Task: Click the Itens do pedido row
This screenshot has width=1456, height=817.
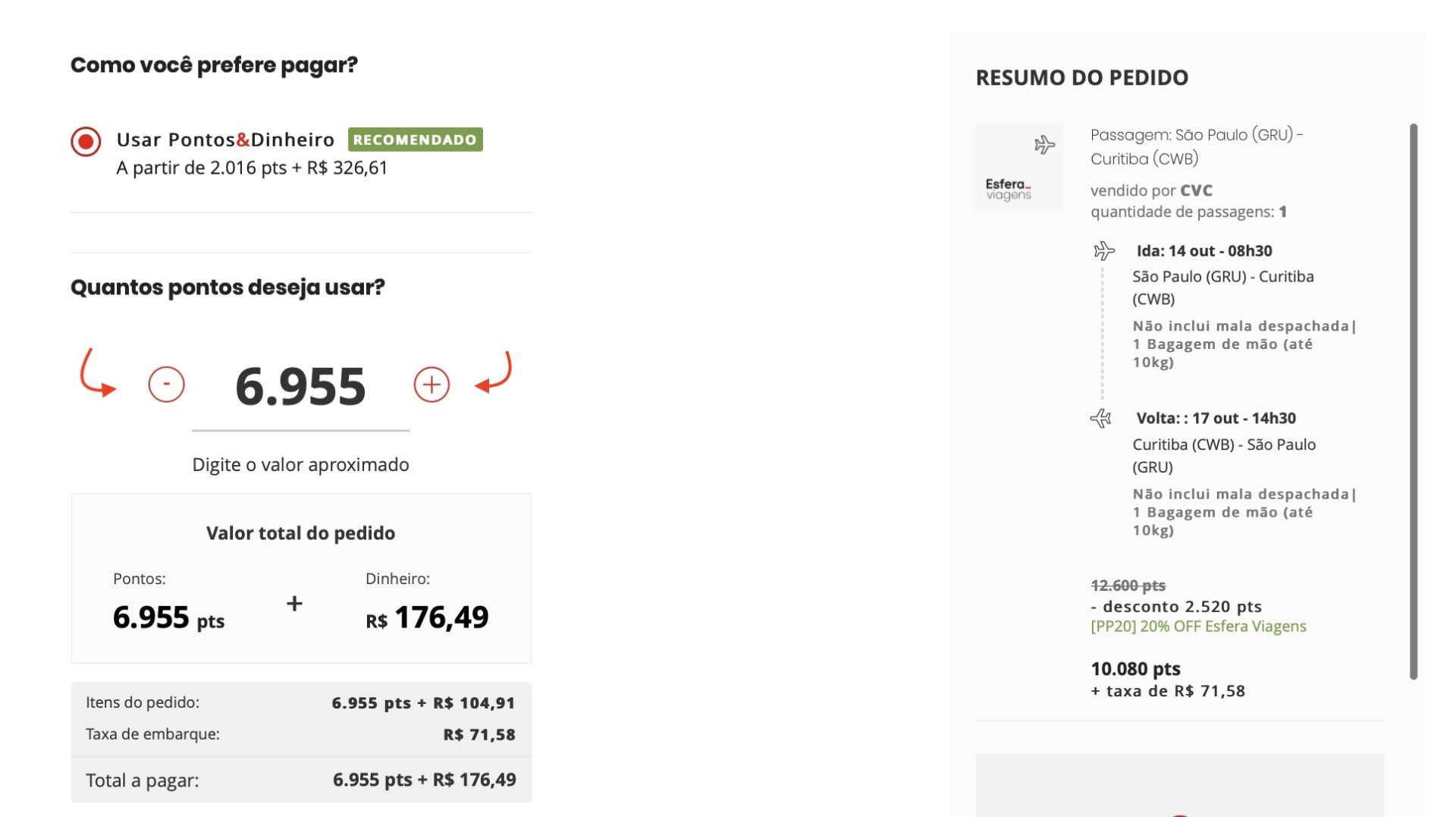Action: (x=301, y=702)
